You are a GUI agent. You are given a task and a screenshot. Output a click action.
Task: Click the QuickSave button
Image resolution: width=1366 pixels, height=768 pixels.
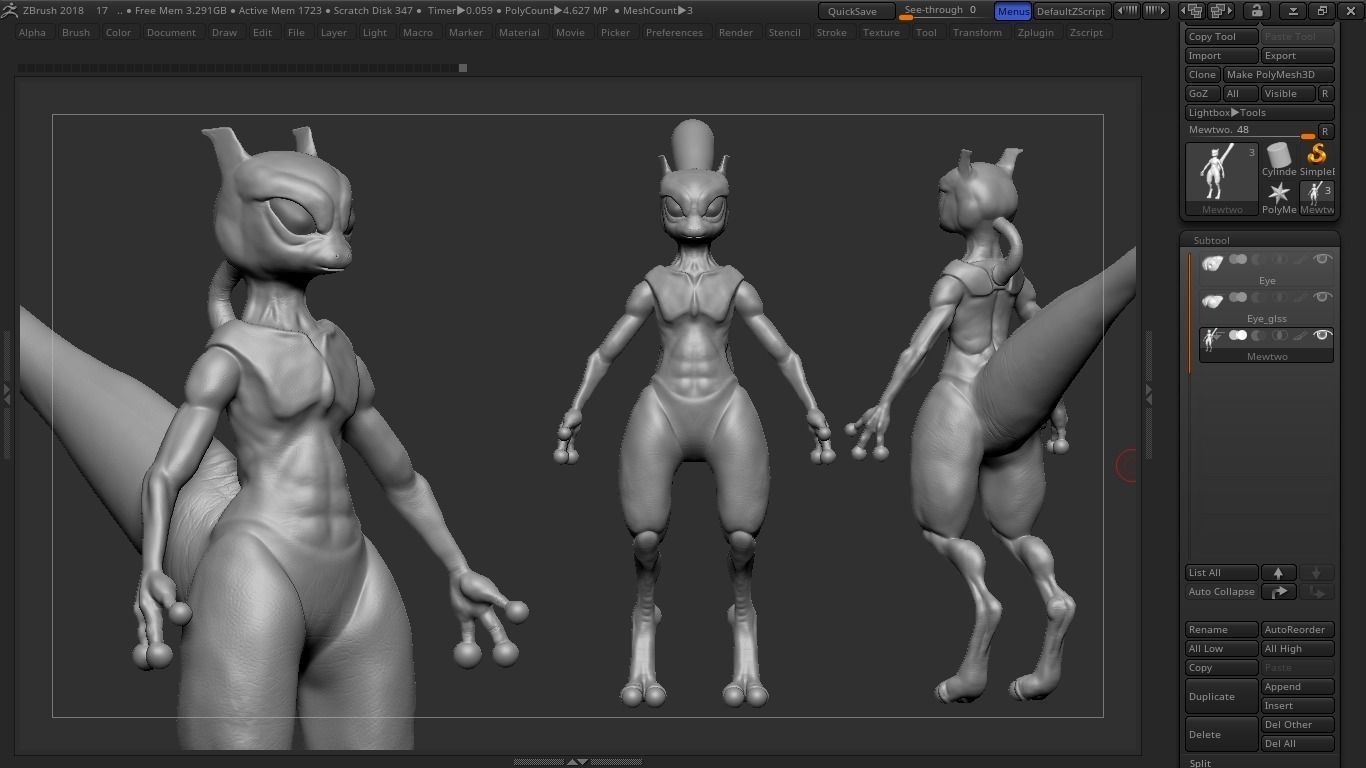[x=856, y=11]
